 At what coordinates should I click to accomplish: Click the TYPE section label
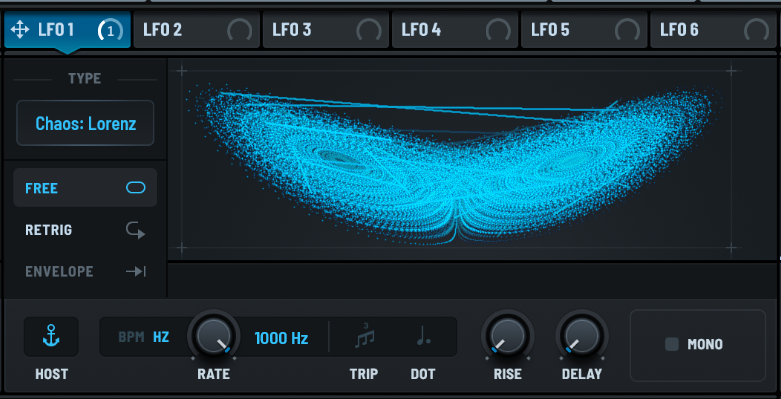click(85, 79)
